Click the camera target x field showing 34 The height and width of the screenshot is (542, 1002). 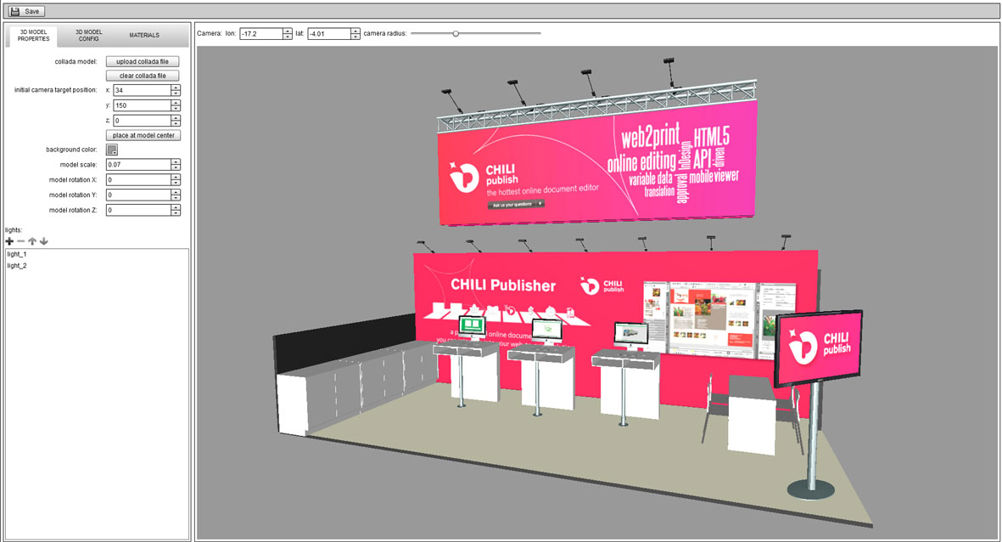coord(142,90)
